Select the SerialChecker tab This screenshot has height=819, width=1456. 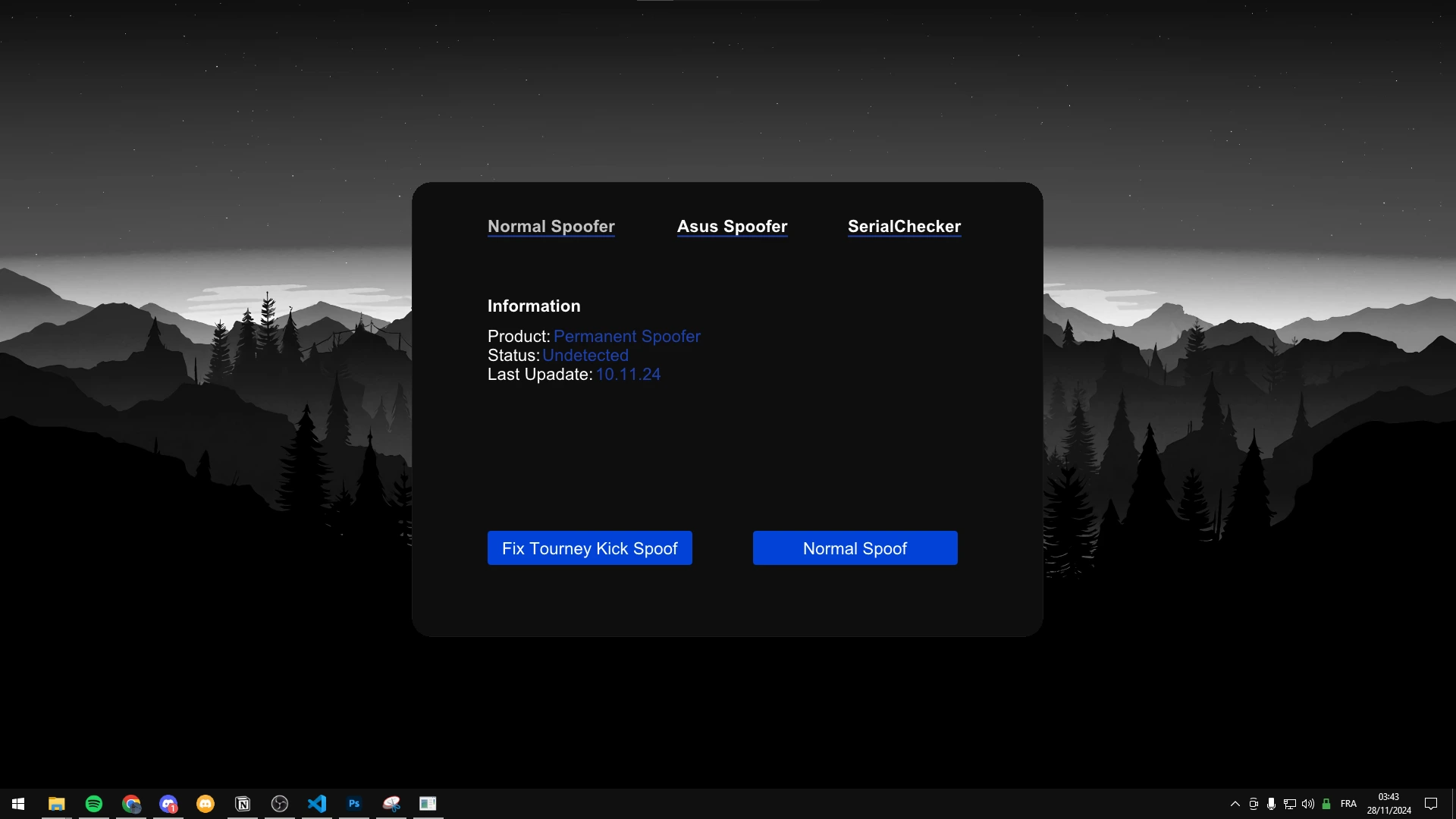904,226
